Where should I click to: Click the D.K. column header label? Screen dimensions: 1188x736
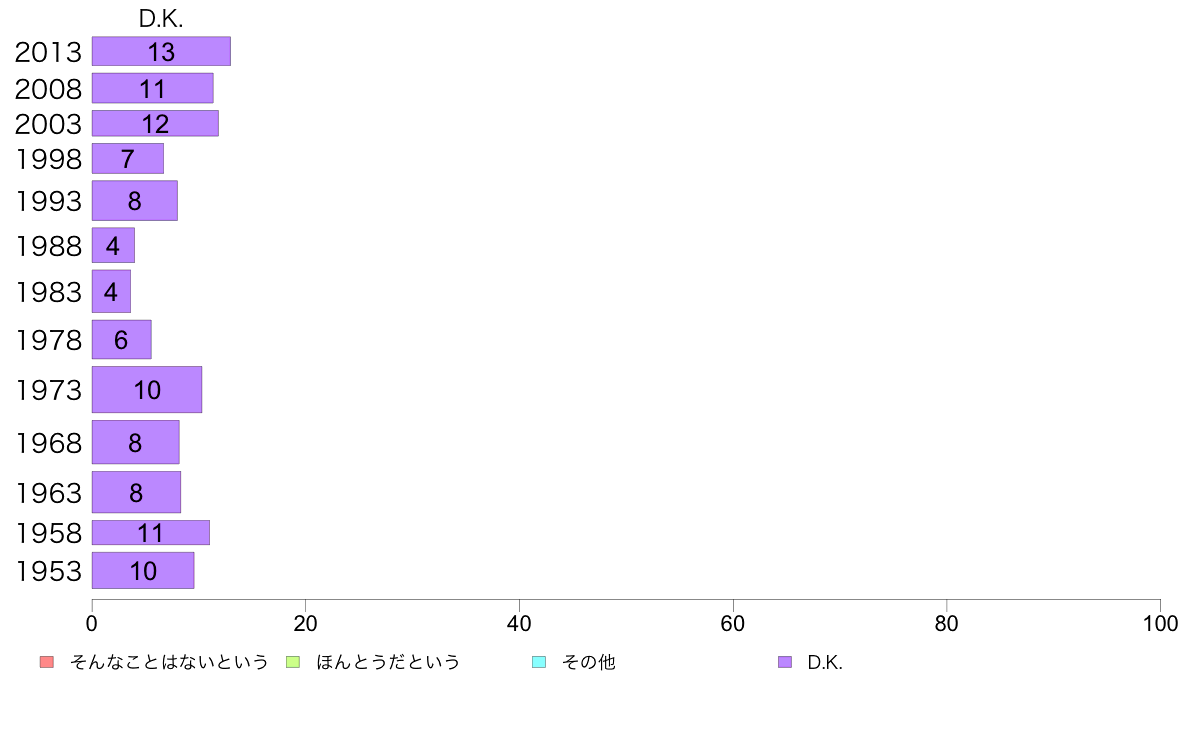161,19
